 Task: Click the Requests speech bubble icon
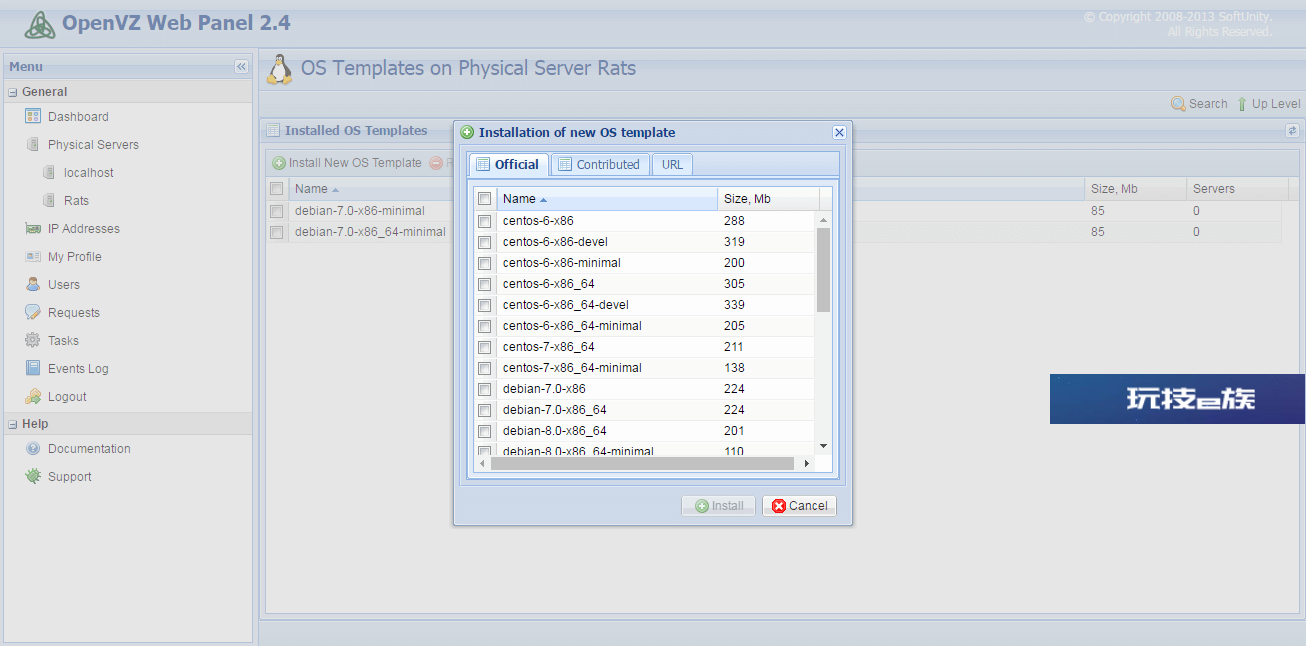(x=32, y=313)
